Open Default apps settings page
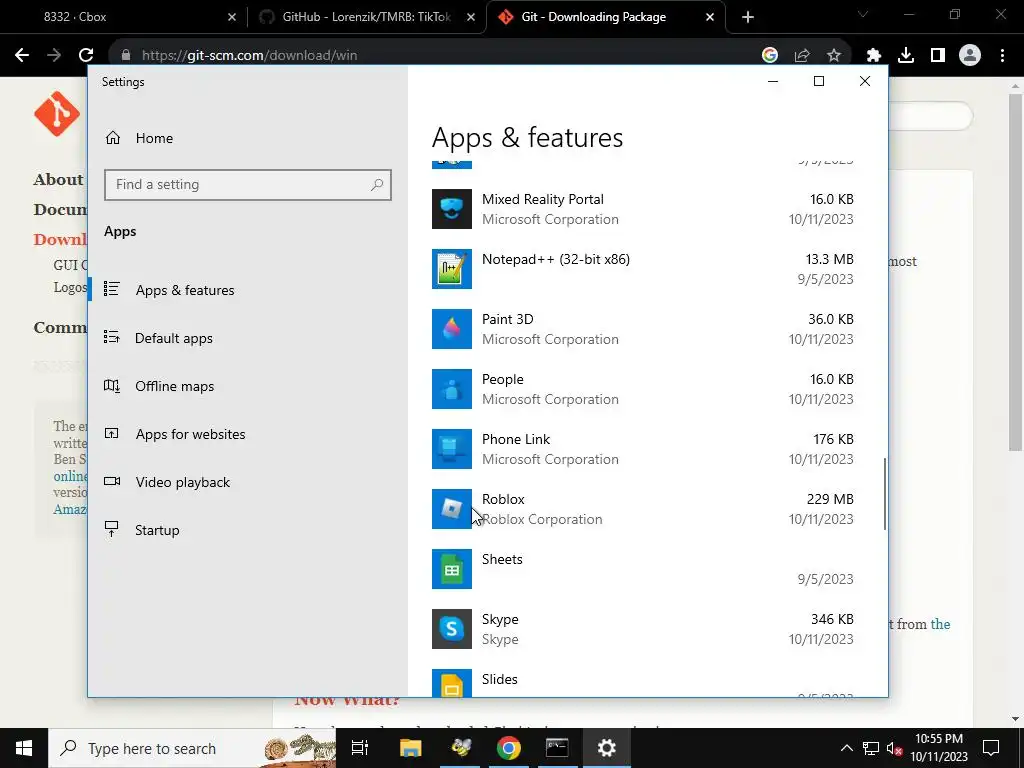Screen dimensions: 1024x768 [174, 338]
